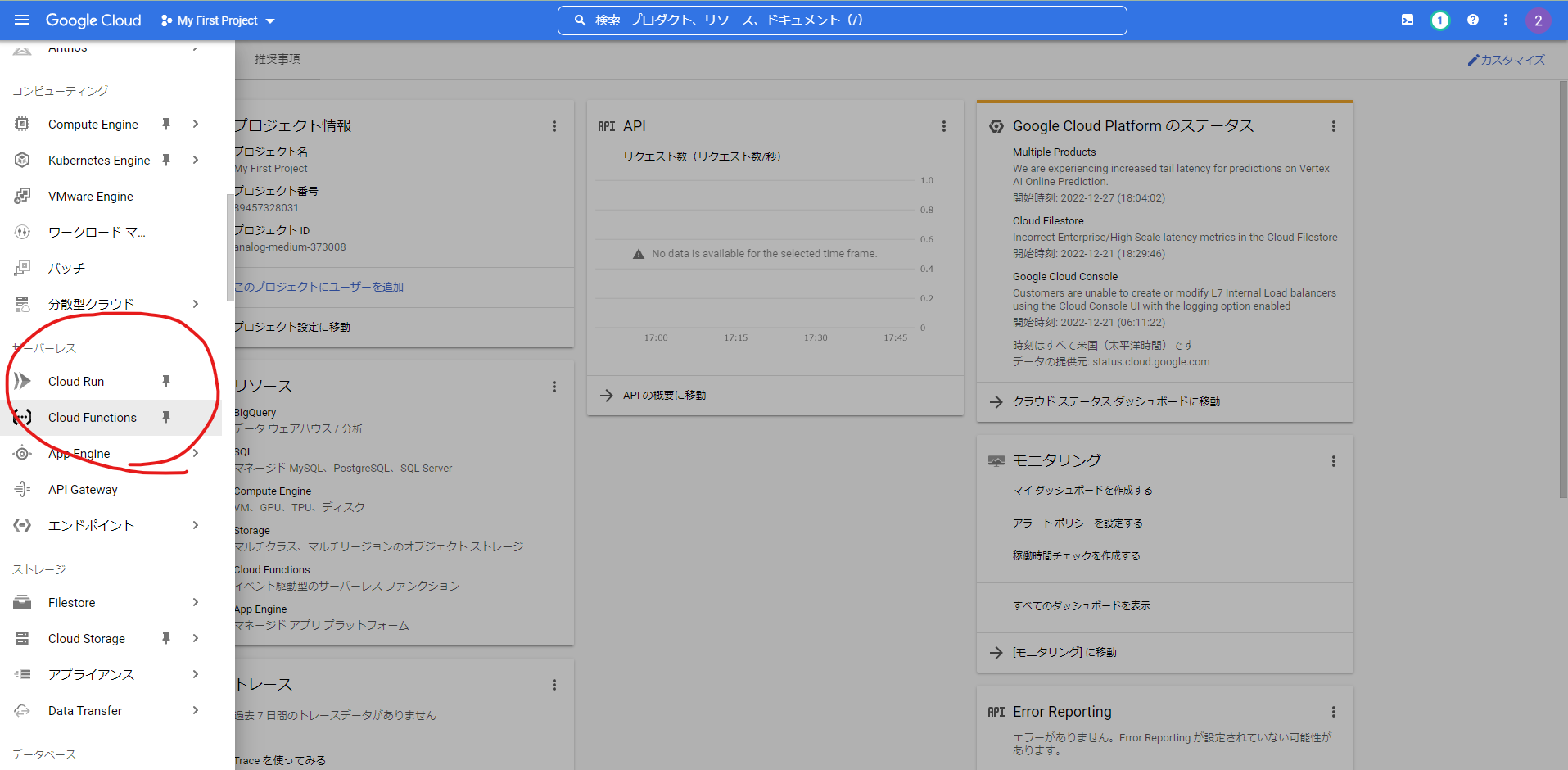
Task: Unpin Cloud Run from the menu
Action: (x=166, y=381)
